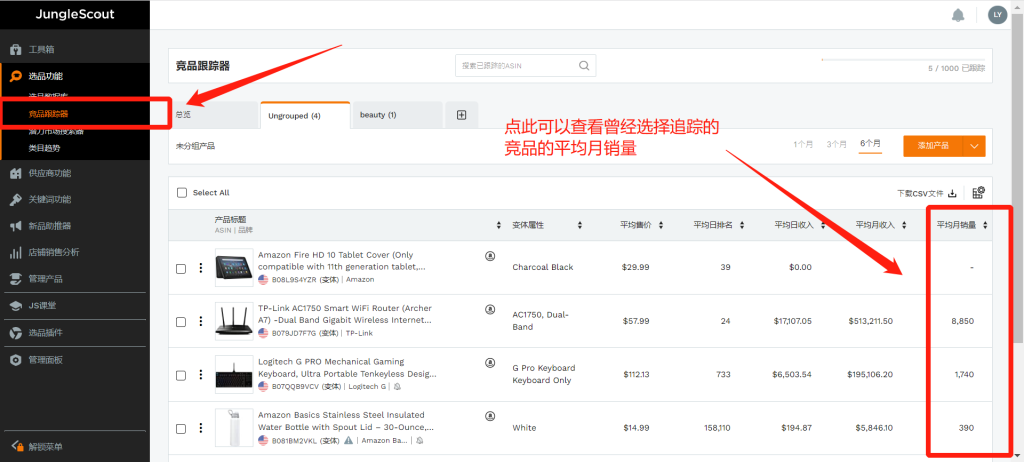
Task: Tick checkbox for Amazon Fire HD 10 row
Action: (x=181, y=269)
